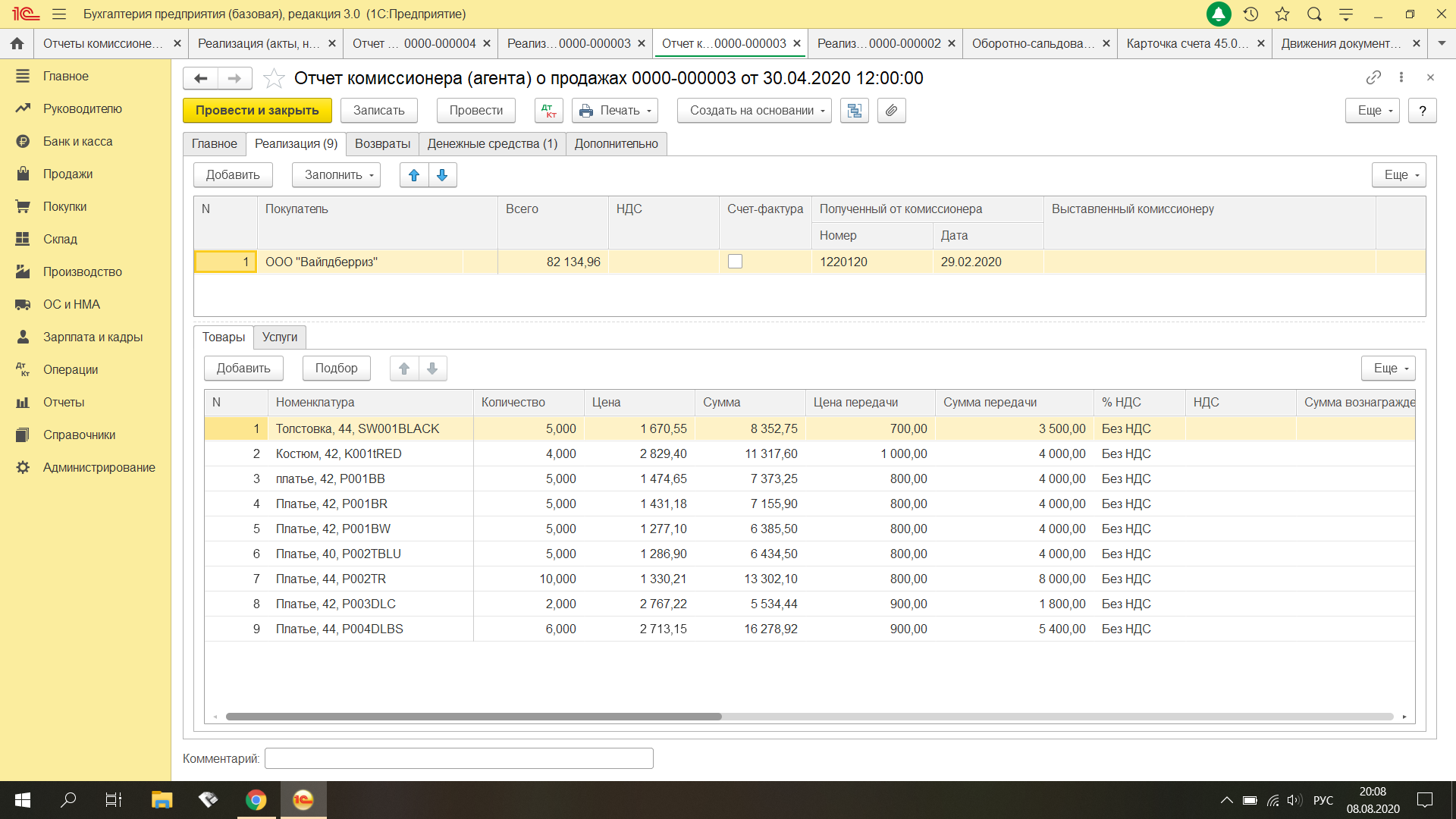Open the Home start page icon
The width and height of the screenshot is (1456, 819).
pos(17,44)
